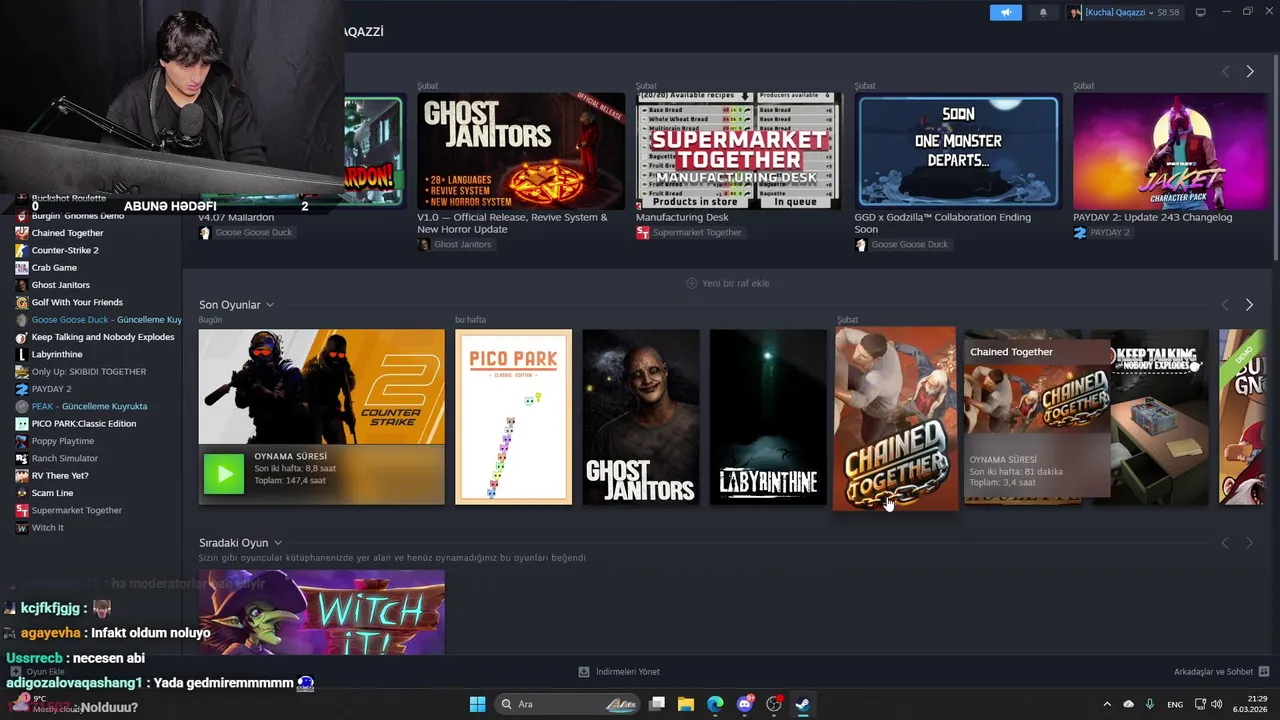
Task: Open the Steam announcements megaphone button
Action: [x=1005, y=12]
